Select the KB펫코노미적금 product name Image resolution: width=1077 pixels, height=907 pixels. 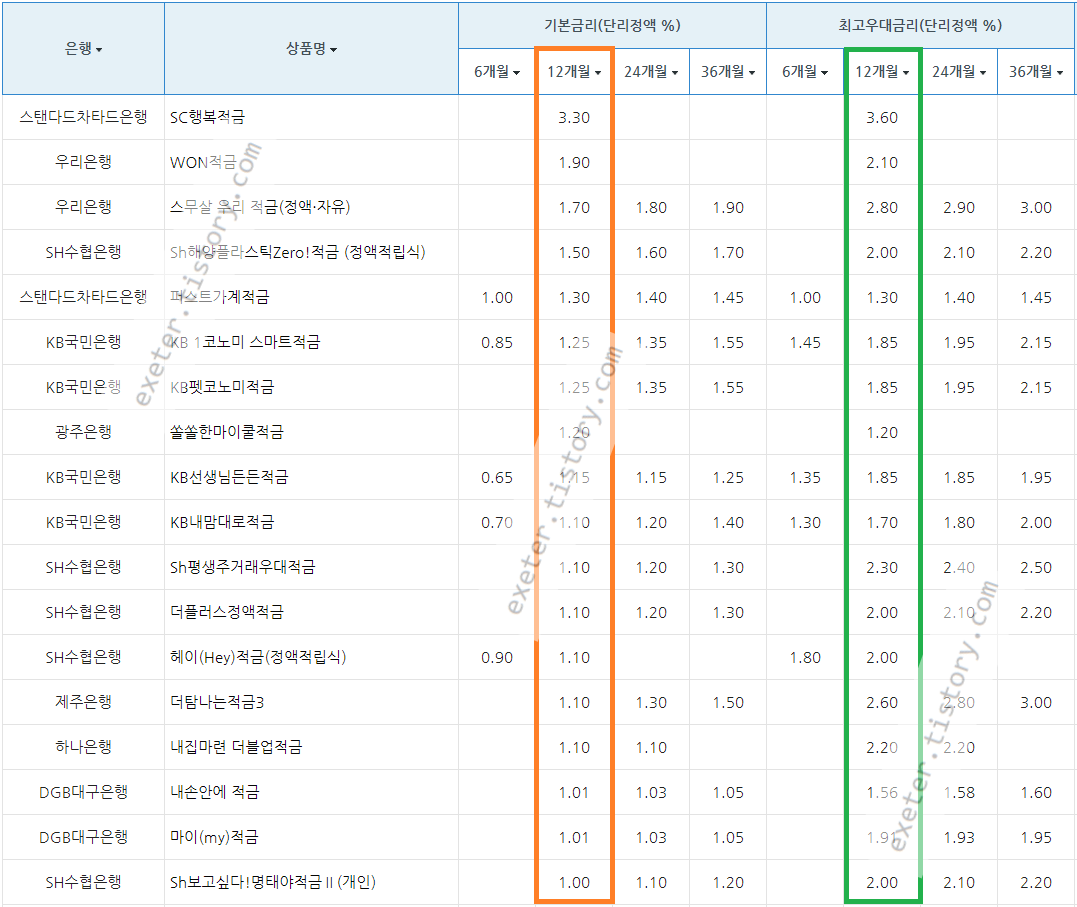click(x=222, y=387)
